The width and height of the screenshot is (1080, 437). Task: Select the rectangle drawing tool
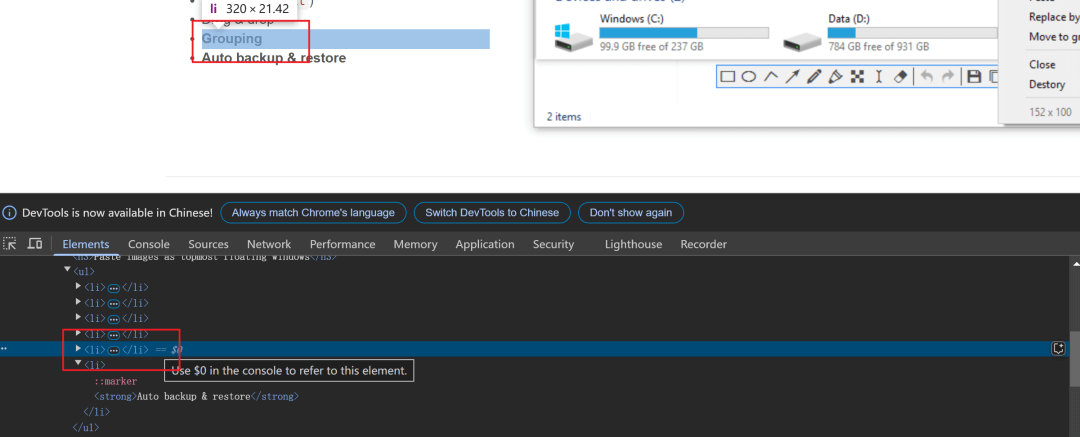[x=728, y=77]
